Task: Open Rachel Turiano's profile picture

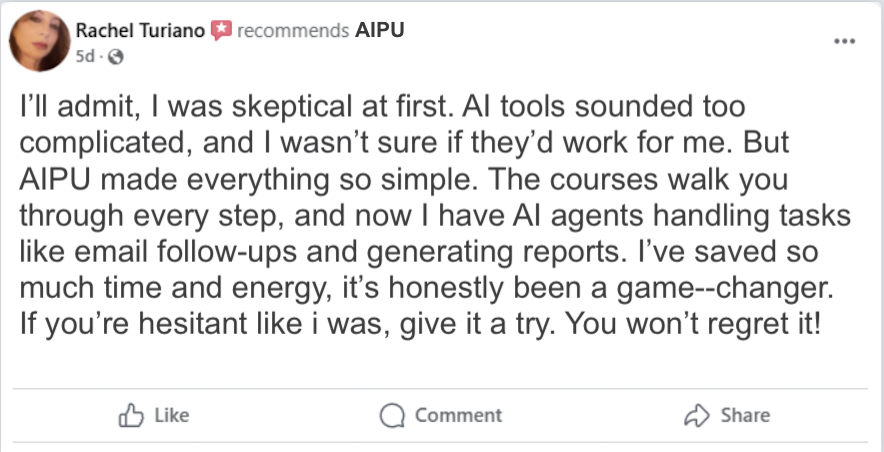Action: click(39, 41)
